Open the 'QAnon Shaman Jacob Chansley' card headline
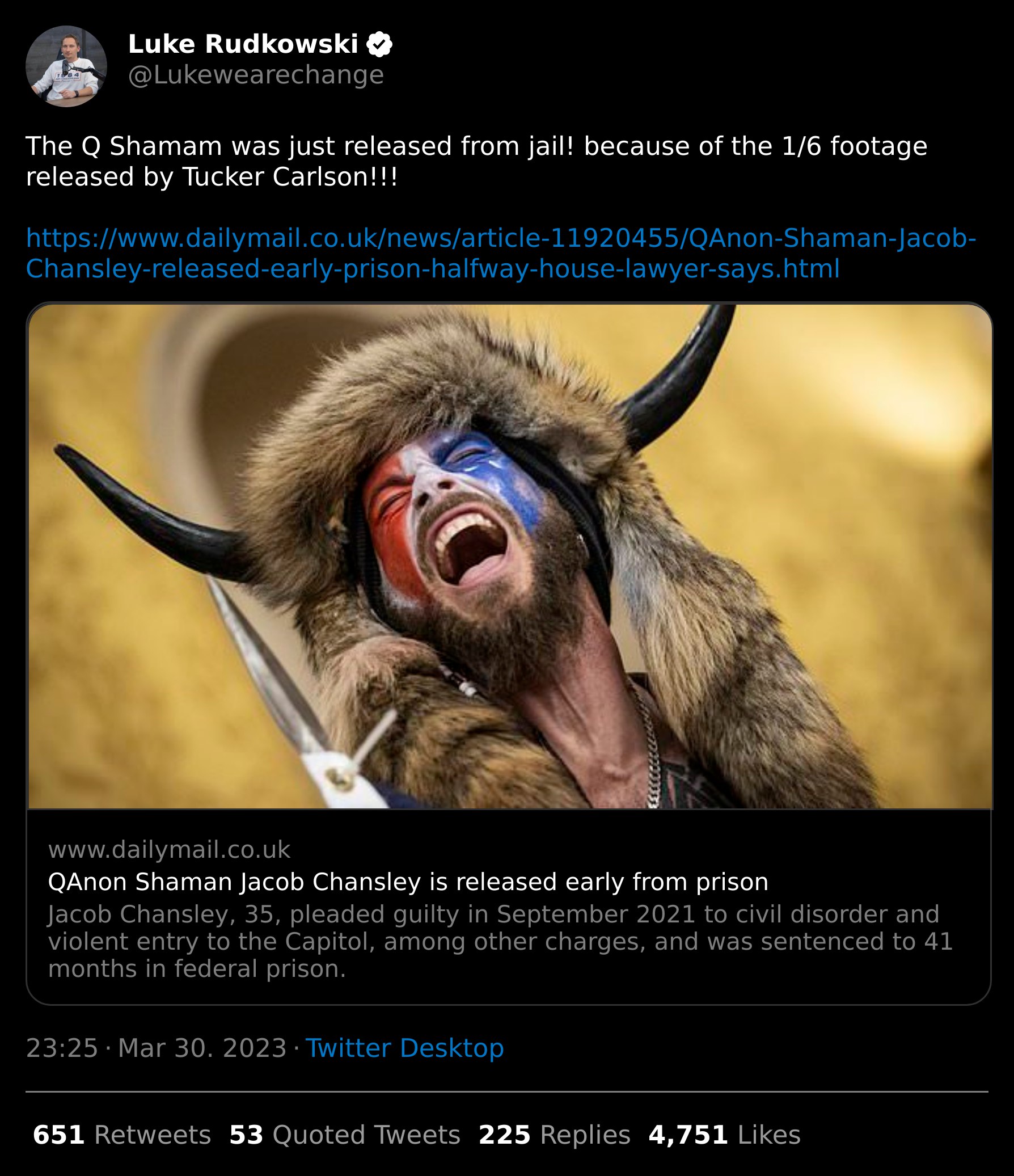The height and width of the screenshot is (1176, 1014). [x=408, y=882]
